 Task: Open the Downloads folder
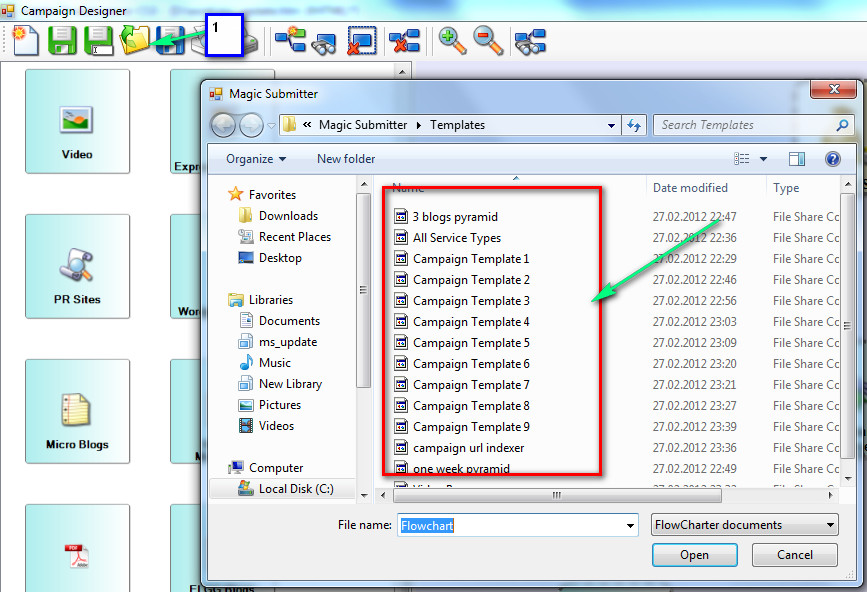point(278,216)
